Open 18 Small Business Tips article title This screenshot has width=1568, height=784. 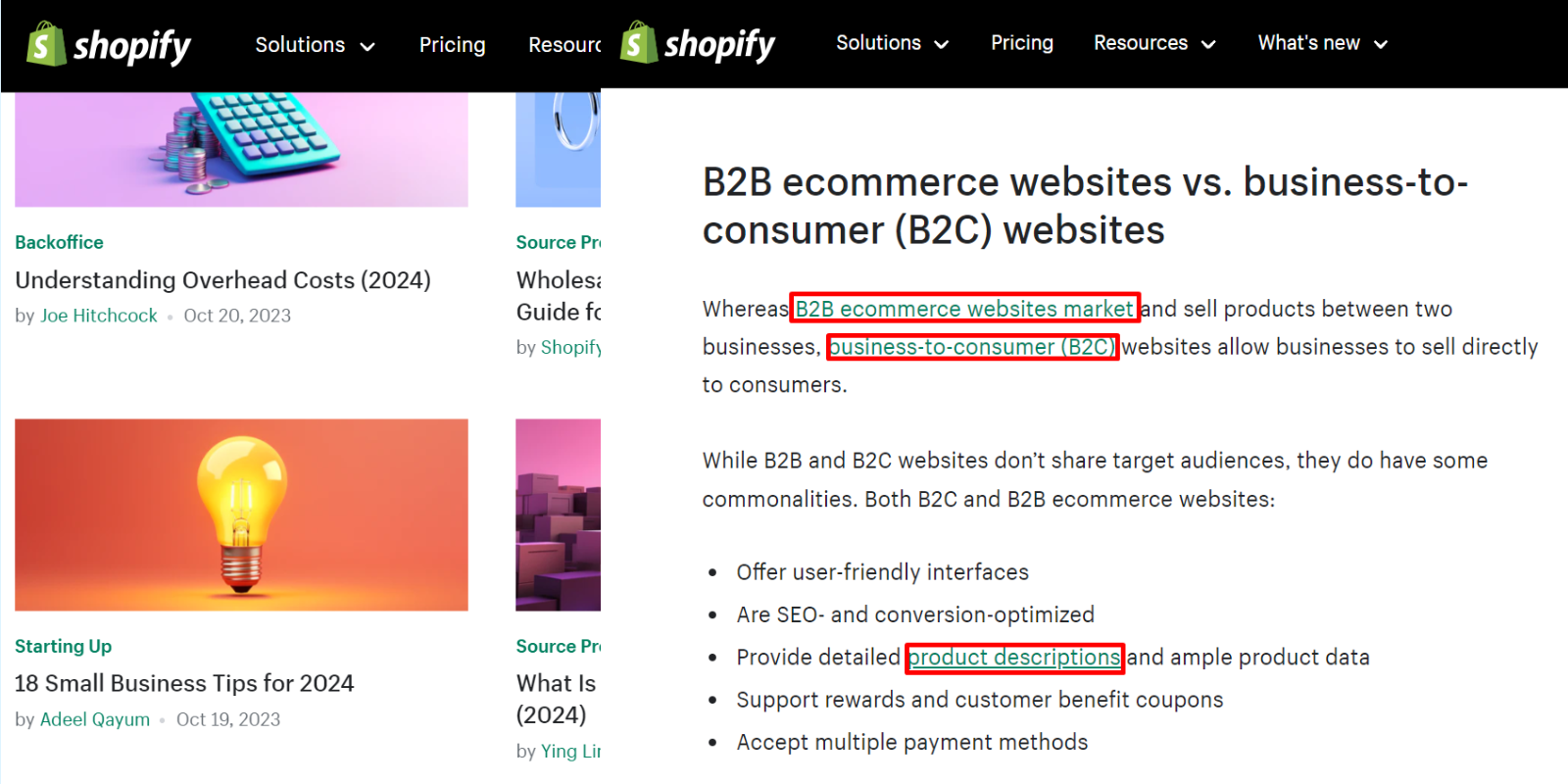pos(184,683)
